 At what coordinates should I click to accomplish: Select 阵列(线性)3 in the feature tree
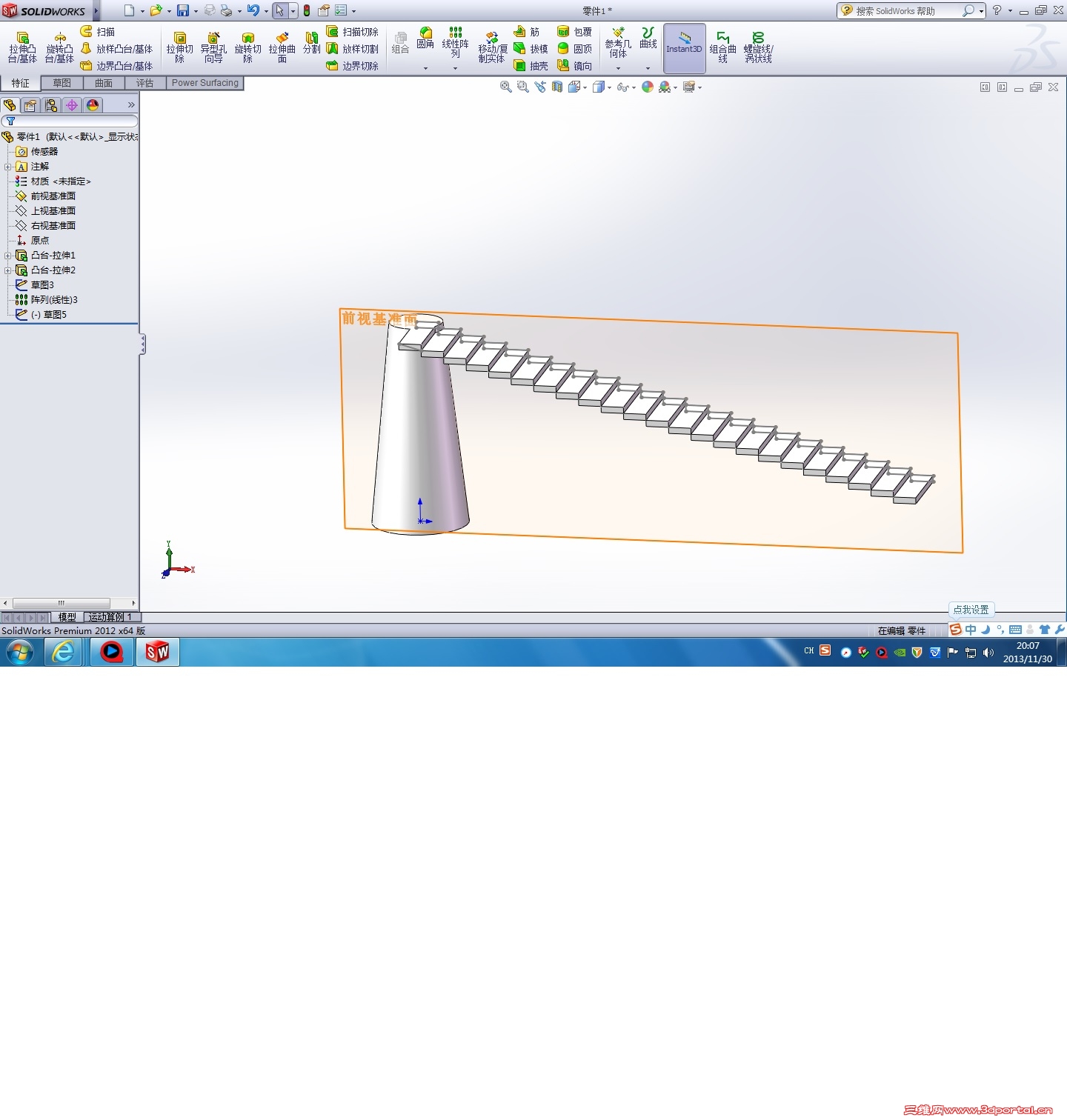tap(54, 300)
